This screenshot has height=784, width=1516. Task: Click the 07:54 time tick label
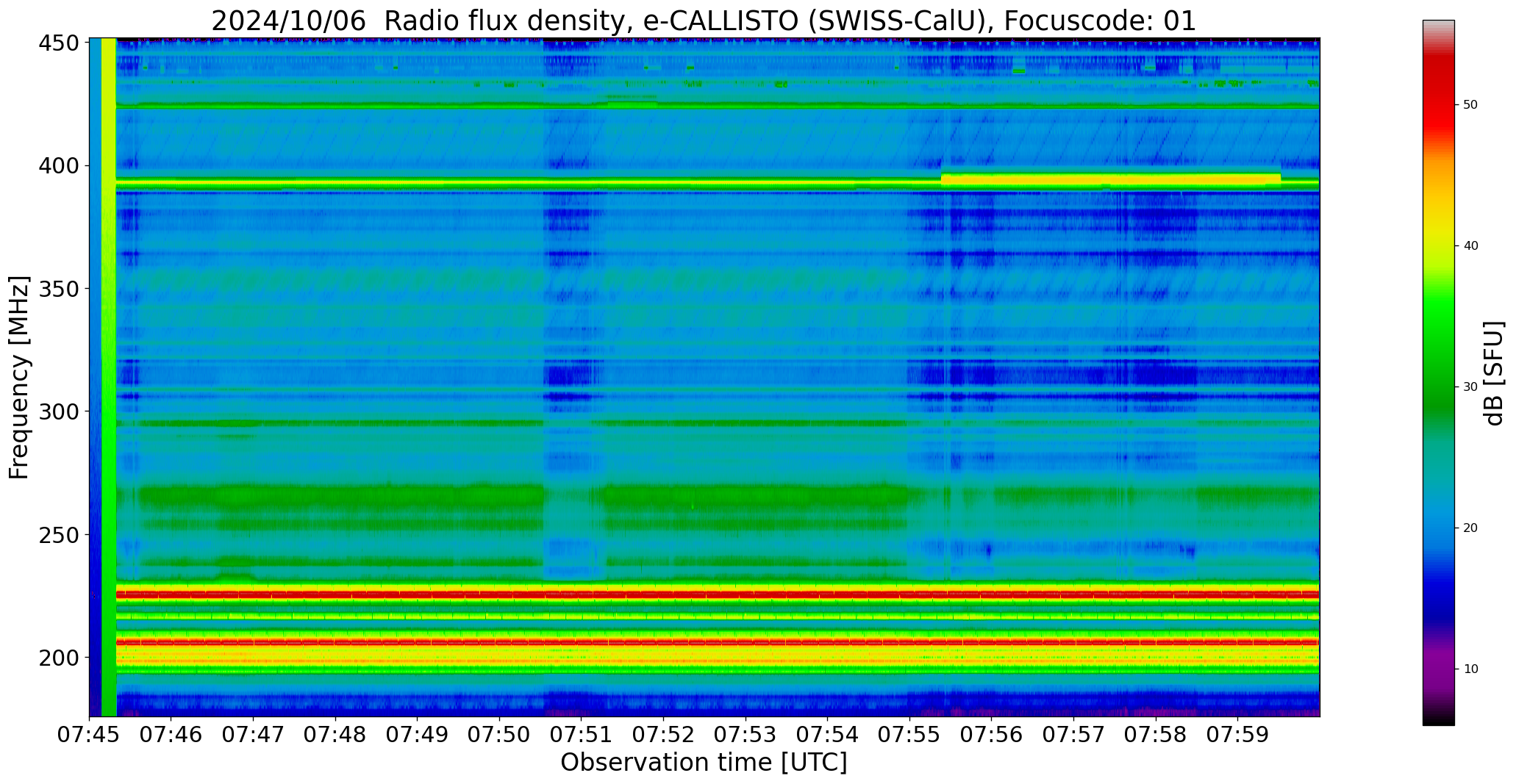pyautogui.click(x=828, y=735)
